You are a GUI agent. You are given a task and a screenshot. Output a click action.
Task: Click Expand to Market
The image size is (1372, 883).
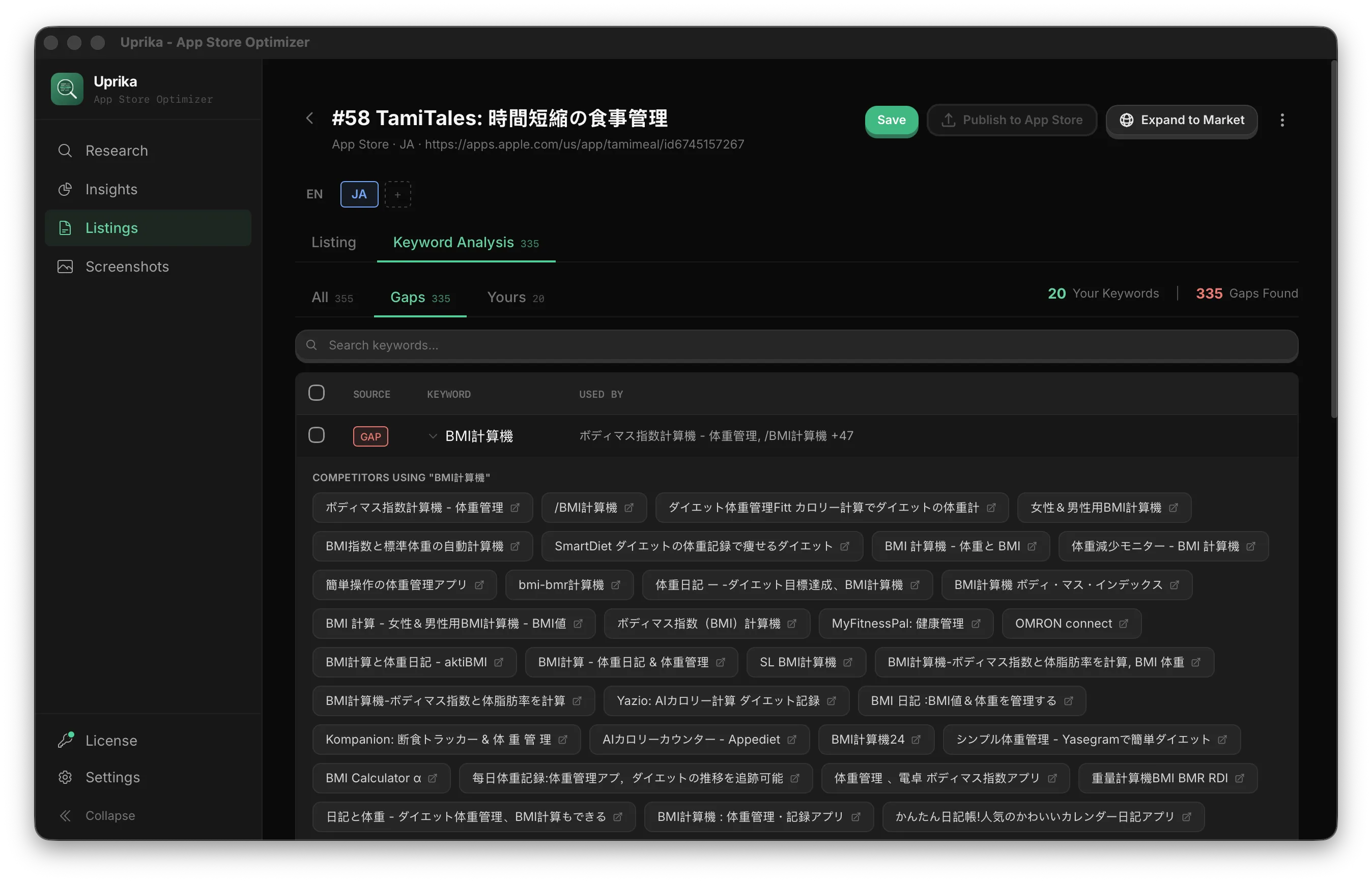pyautogui.click(x=1181, y=121)
